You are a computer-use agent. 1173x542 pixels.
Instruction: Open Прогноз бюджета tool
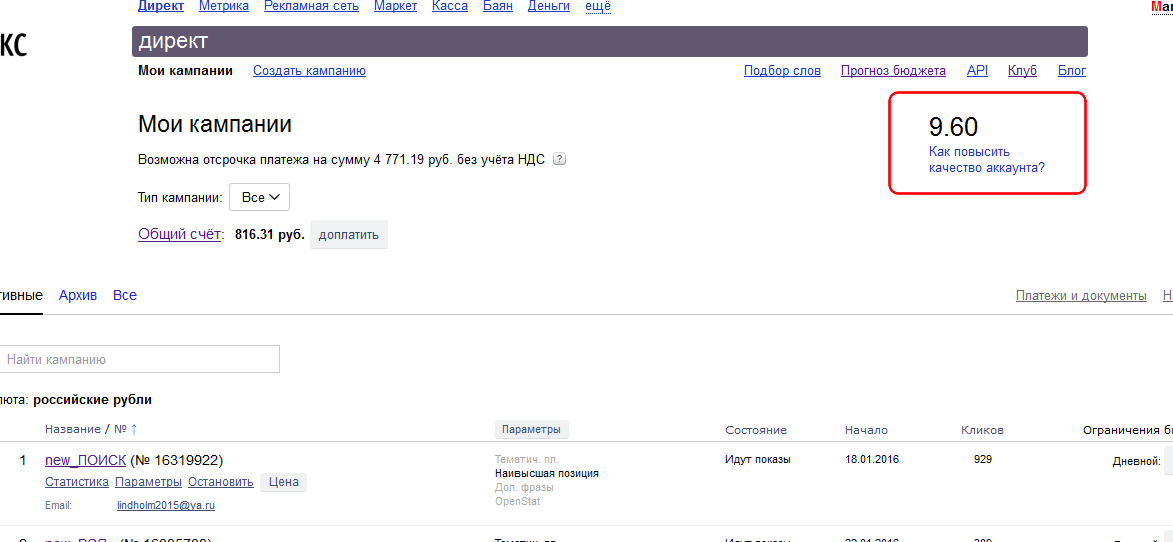893,71
